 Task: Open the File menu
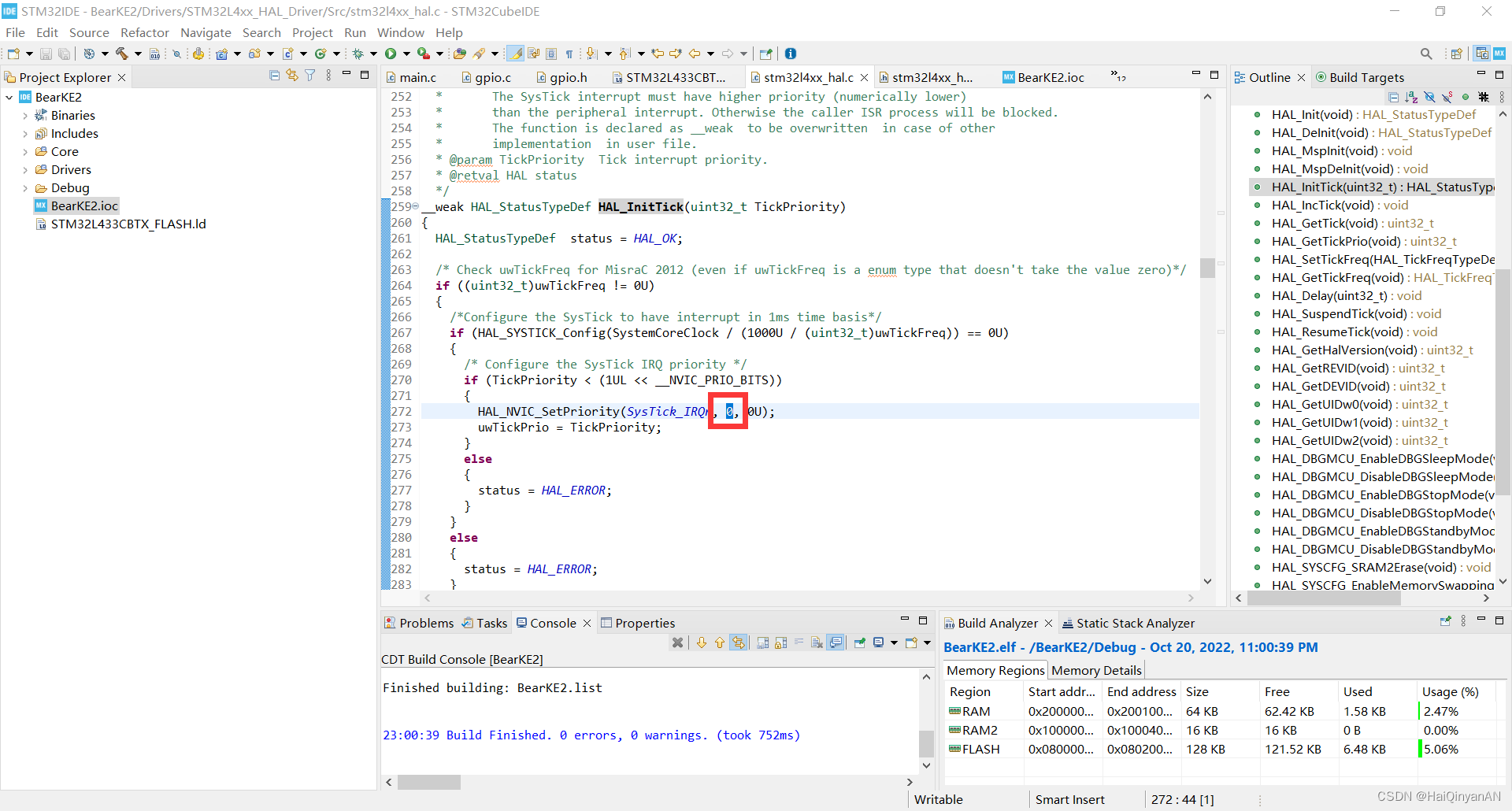coord(15,32)
